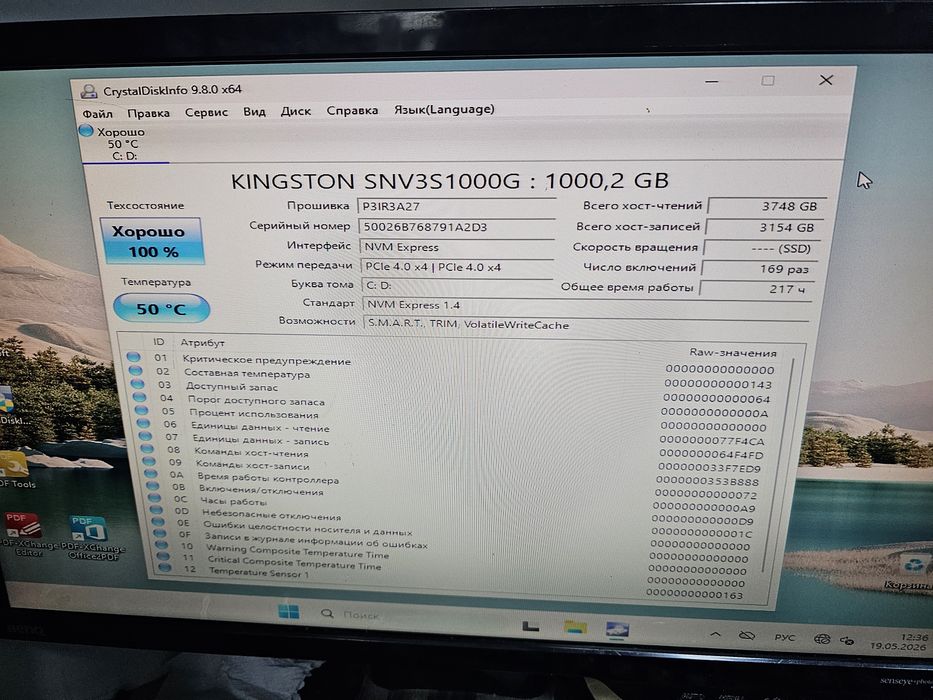Click the Общее время работы value 217 ч
Screen dimensions: 933x700
pyautogui.click(x=757, y=289)
